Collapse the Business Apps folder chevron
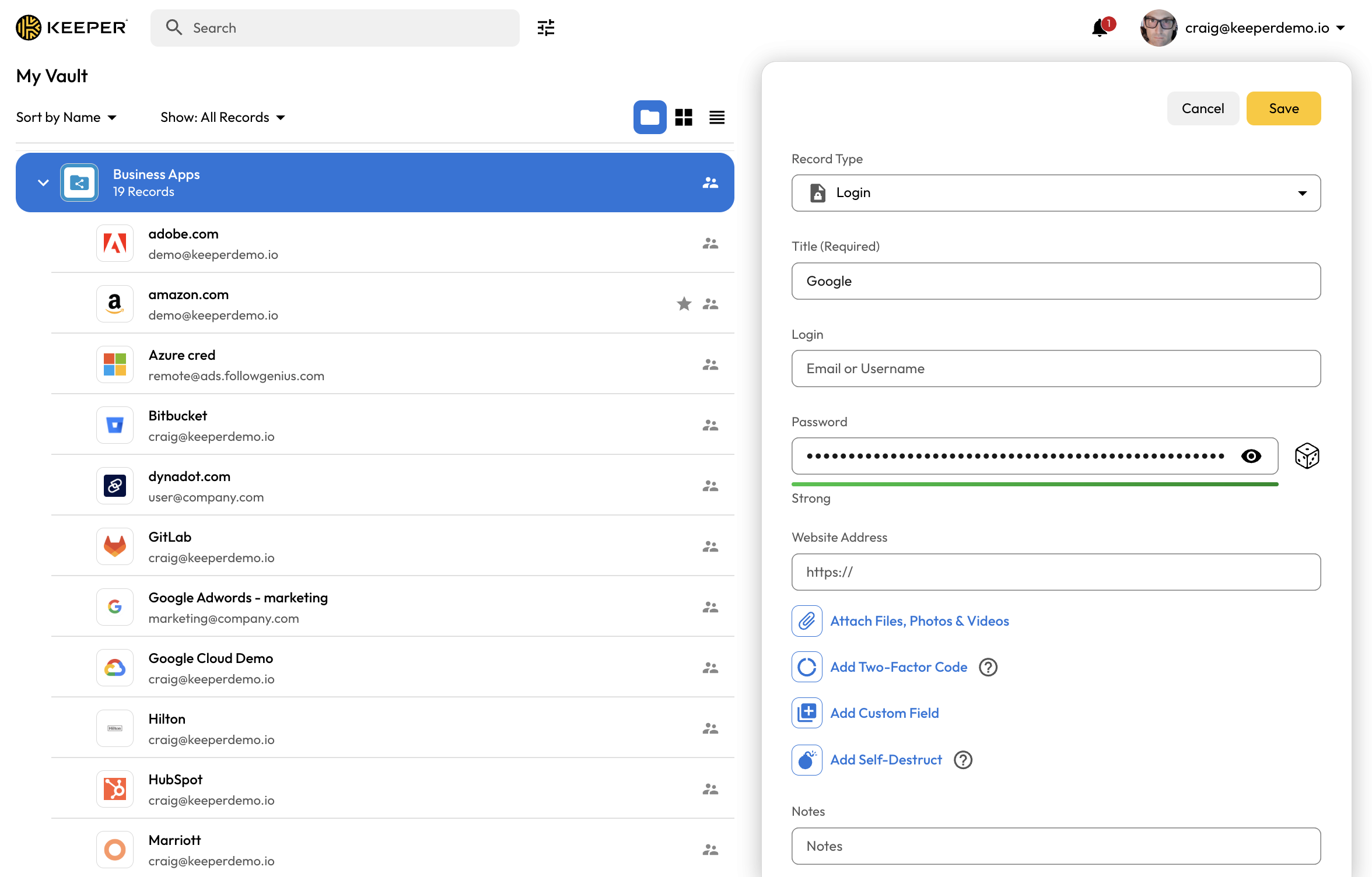Image resolution: width=1372 pixels, height=877 pixels. point(43,183)
